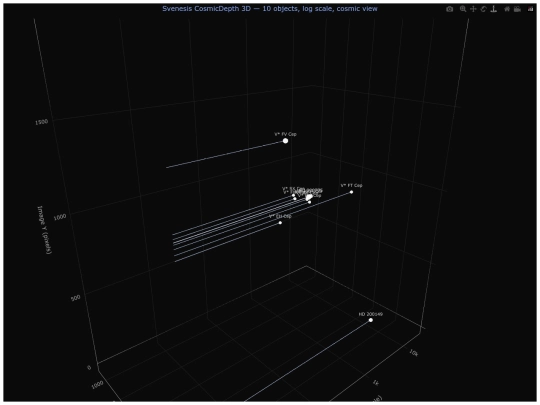Open the Plotly logo link
The width and height of the screenshot is (540, 405).
pyautogui.click(x=530, y=9)
